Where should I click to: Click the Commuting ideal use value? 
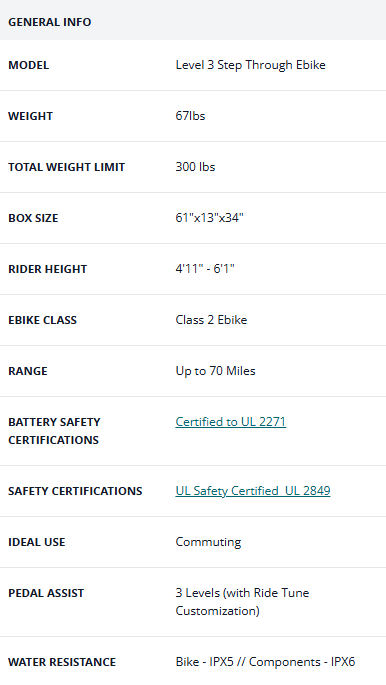pos(208,542)
